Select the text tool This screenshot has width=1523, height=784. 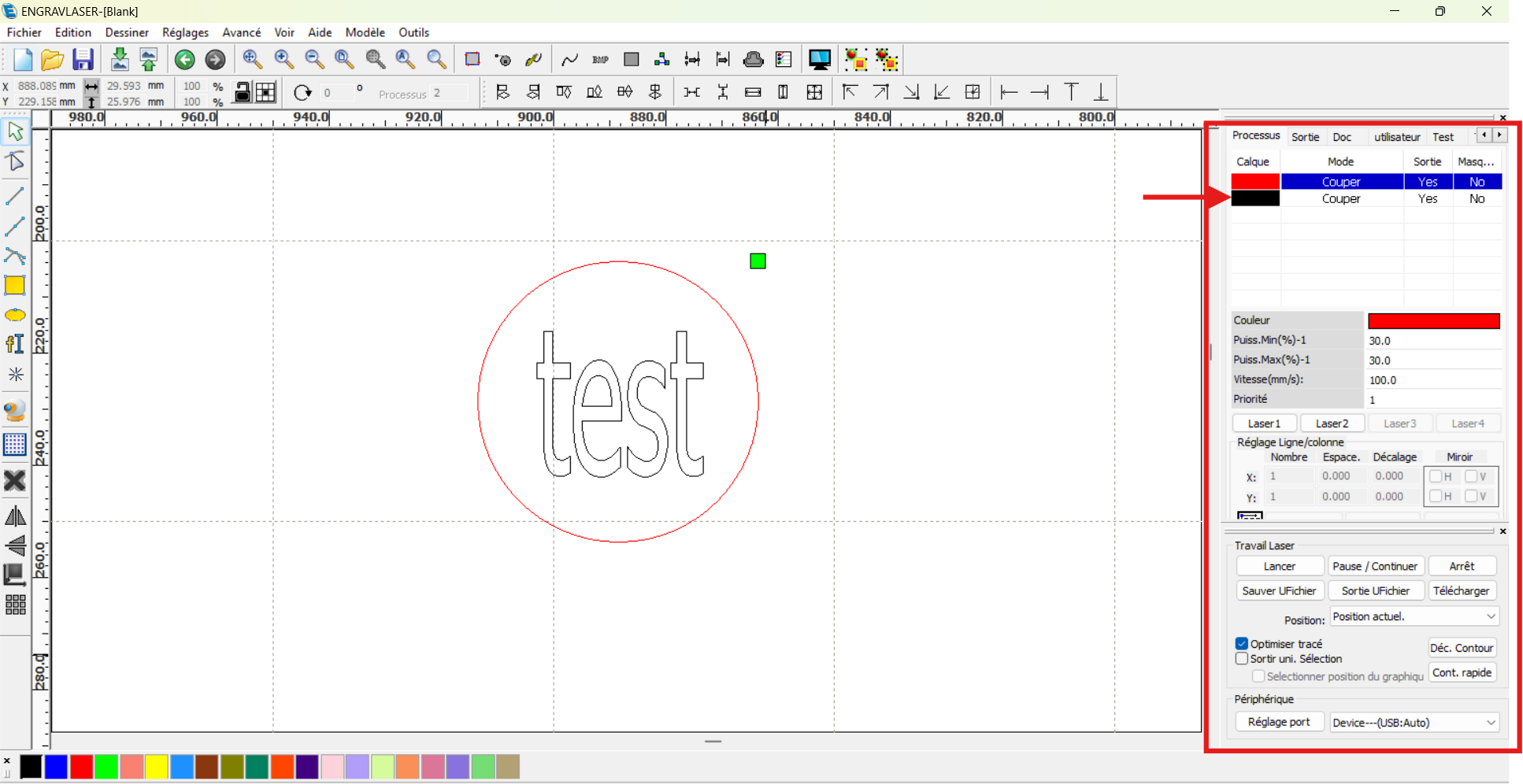[x=15, y=344]
